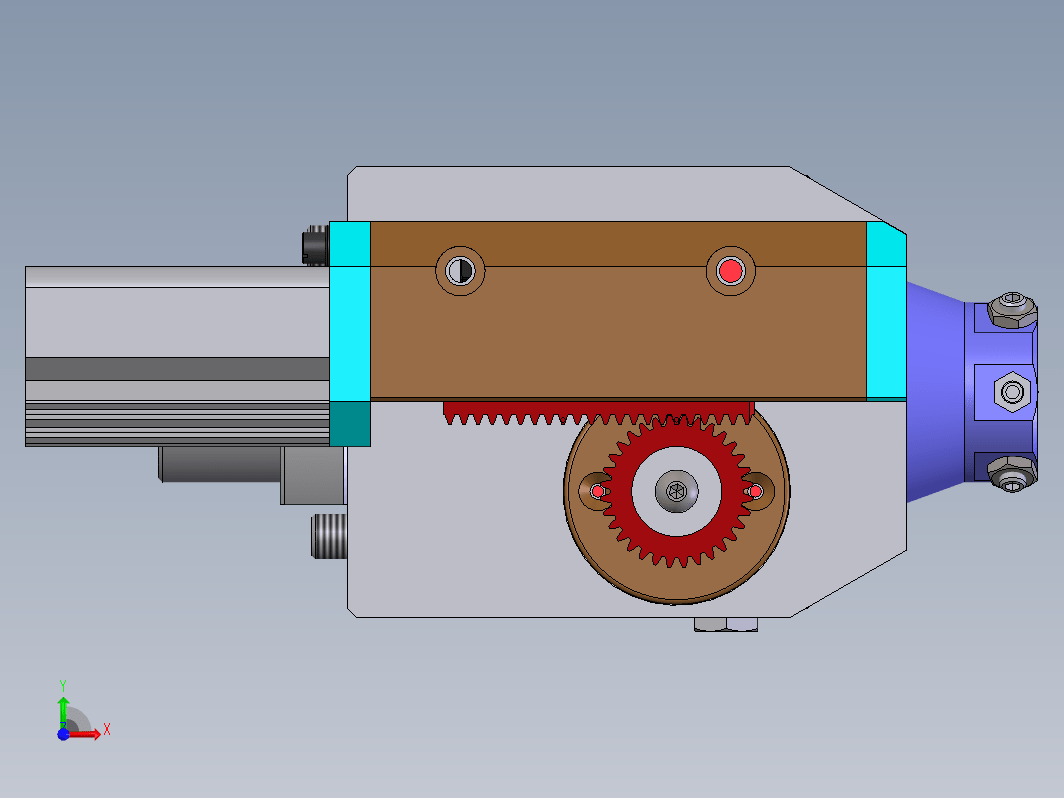Pick the center screw of the red gear
Screen dimensions: 1064x798
677,491
